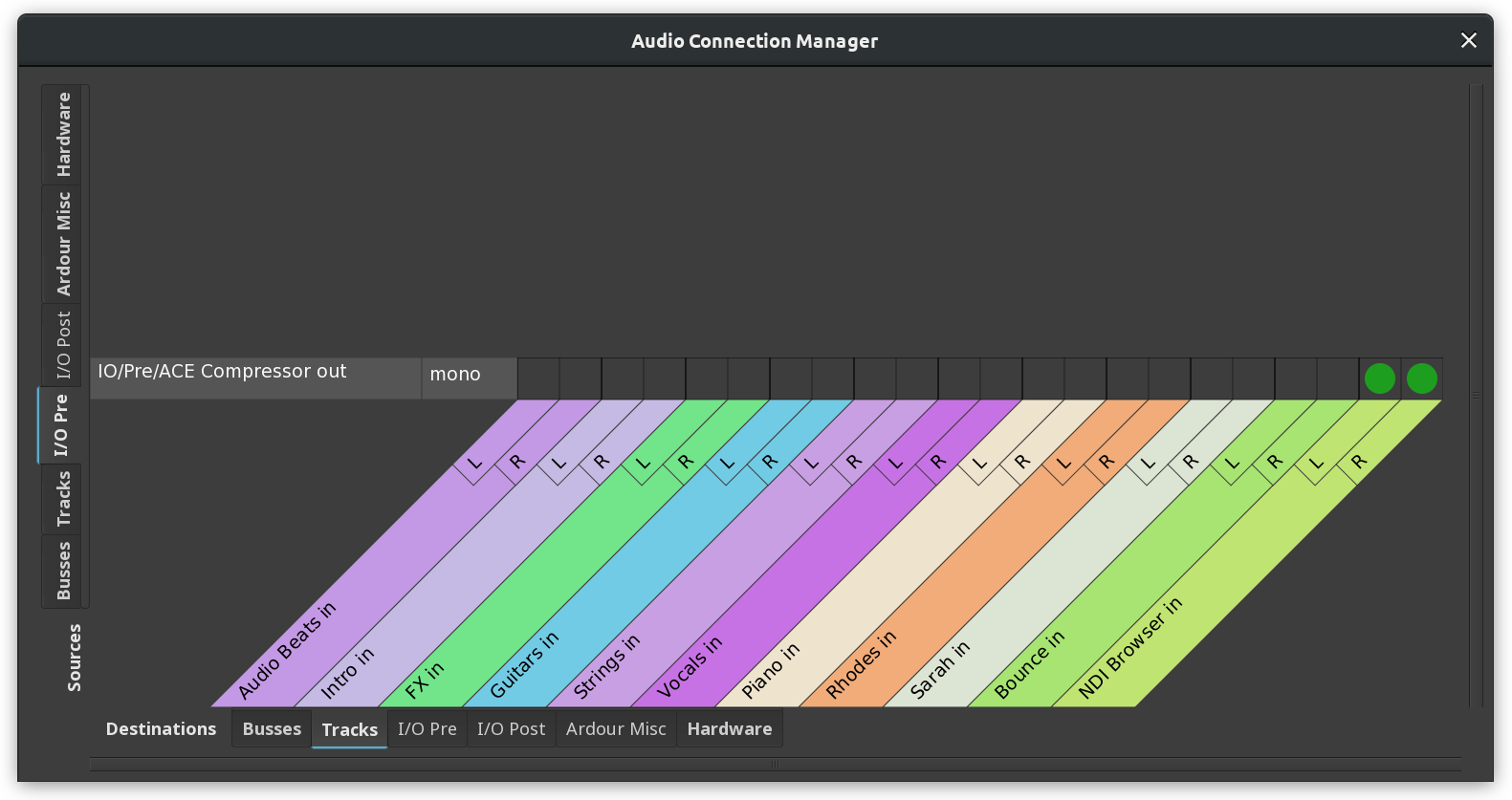The image size is (1512, 800).
Task: Click the FX in column header
Action: [x=425, y=680]
